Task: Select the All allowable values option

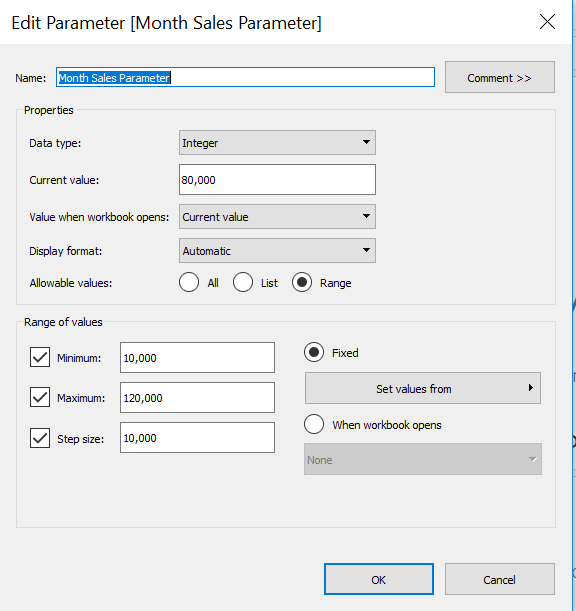Action: [189, 283]
